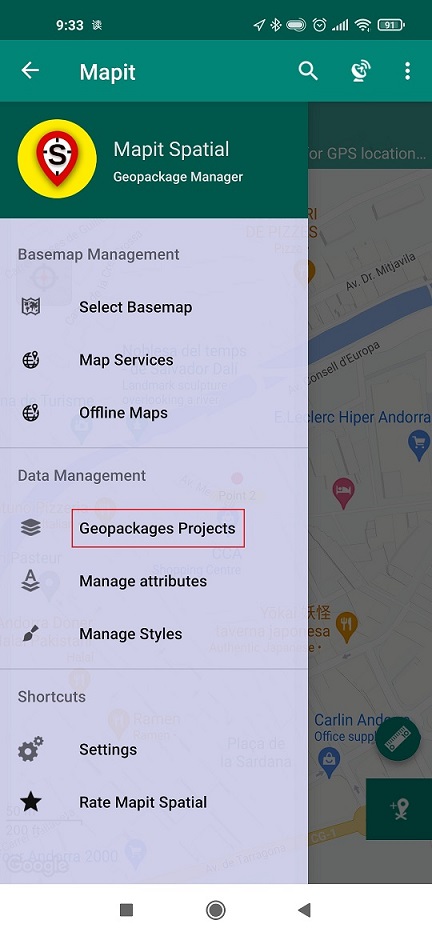Tap the add point marker button
The image size is (432, 936).
click(399, 809)
